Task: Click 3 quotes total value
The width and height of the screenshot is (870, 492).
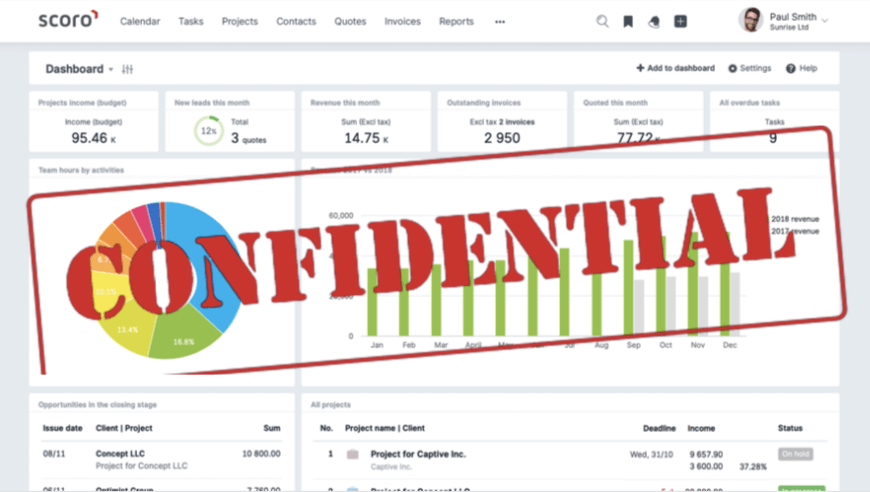Action: (249, 139)
